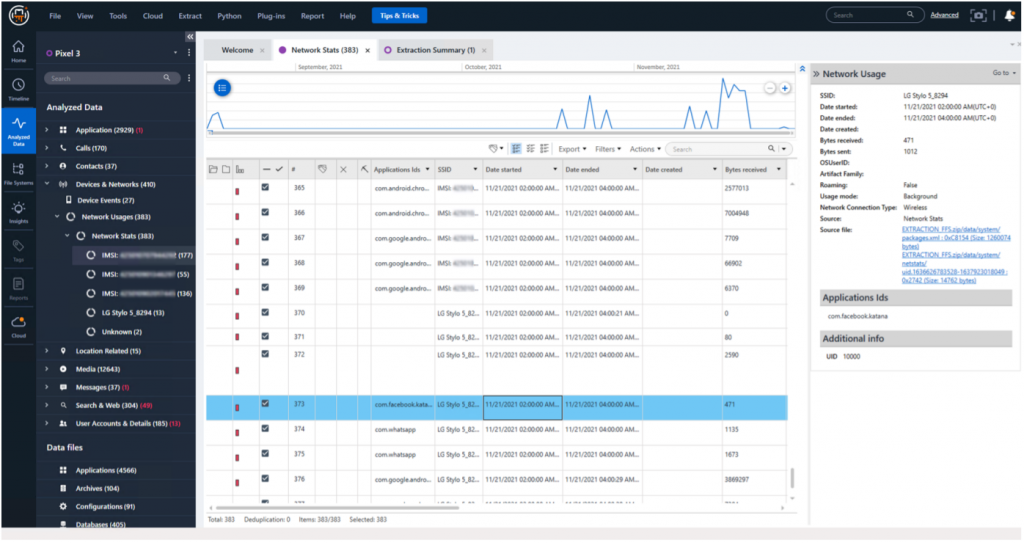Collapse the Network Usage panel with chevrons
This screenshot has height=543, width=1024.
[816, 74]
